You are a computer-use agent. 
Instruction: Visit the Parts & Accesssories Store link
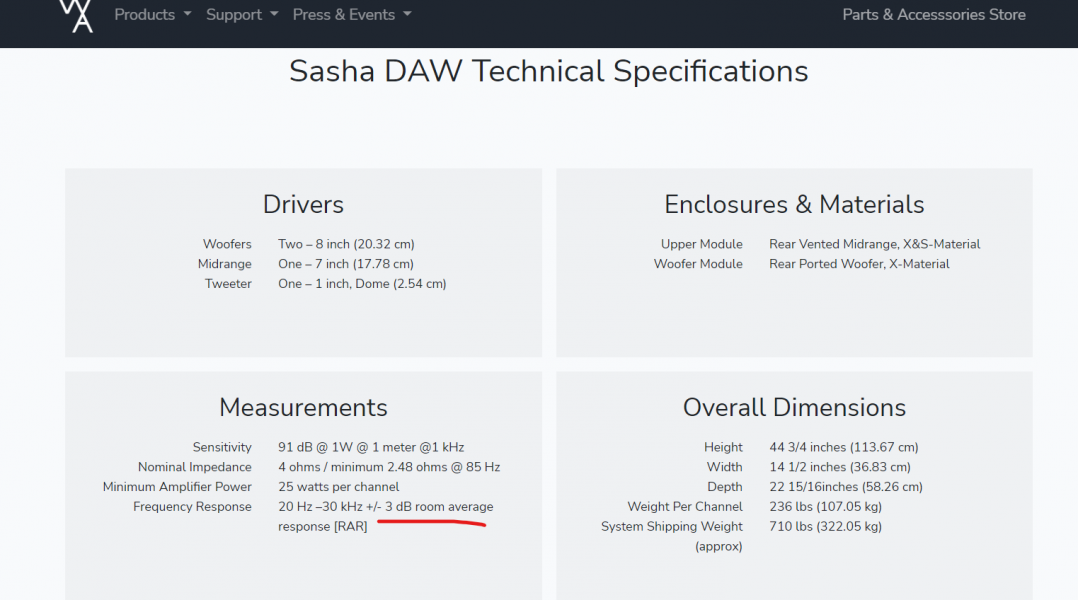[x=934, y=14]
